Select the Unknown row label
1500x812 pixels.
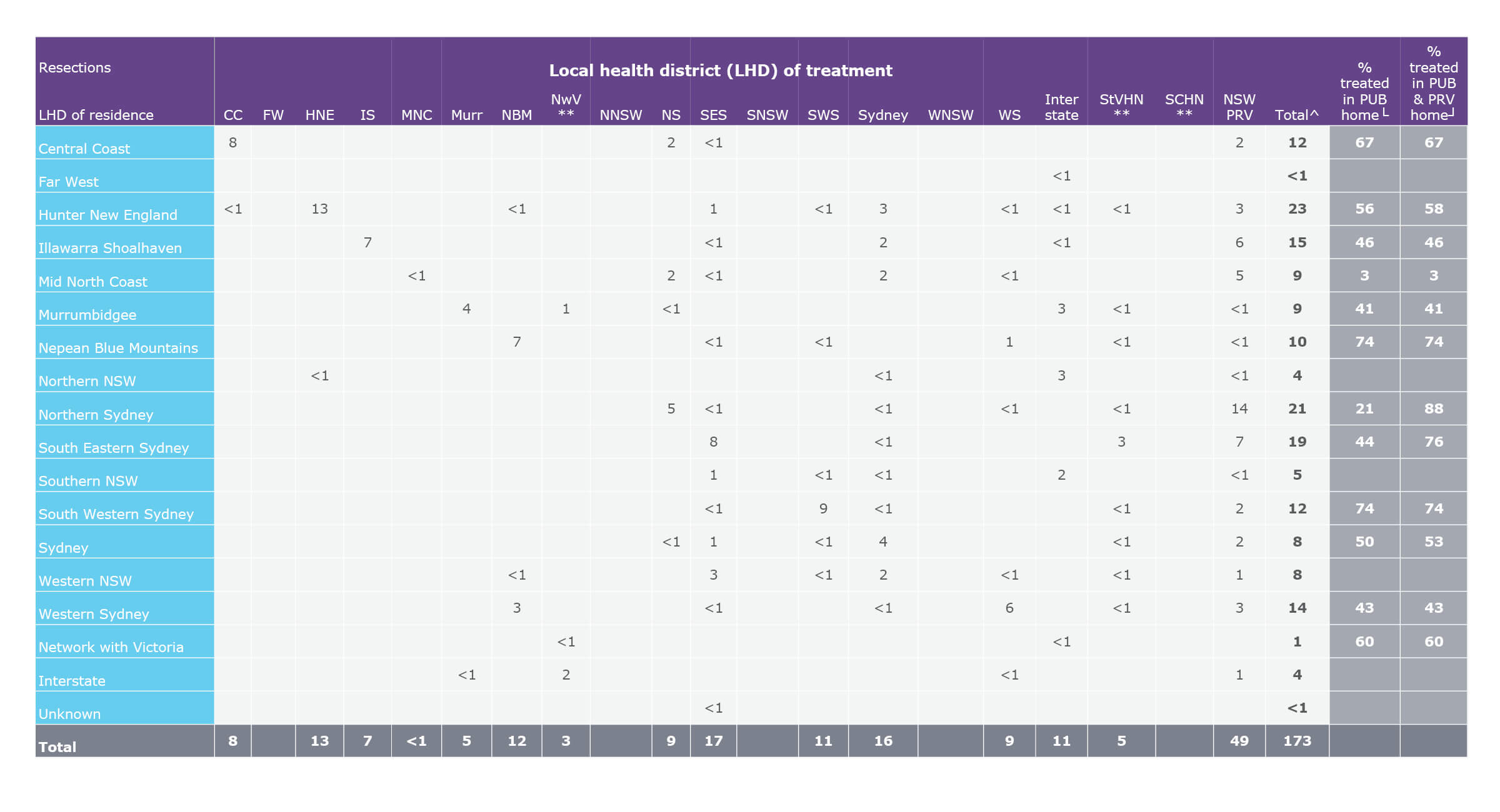69,713
